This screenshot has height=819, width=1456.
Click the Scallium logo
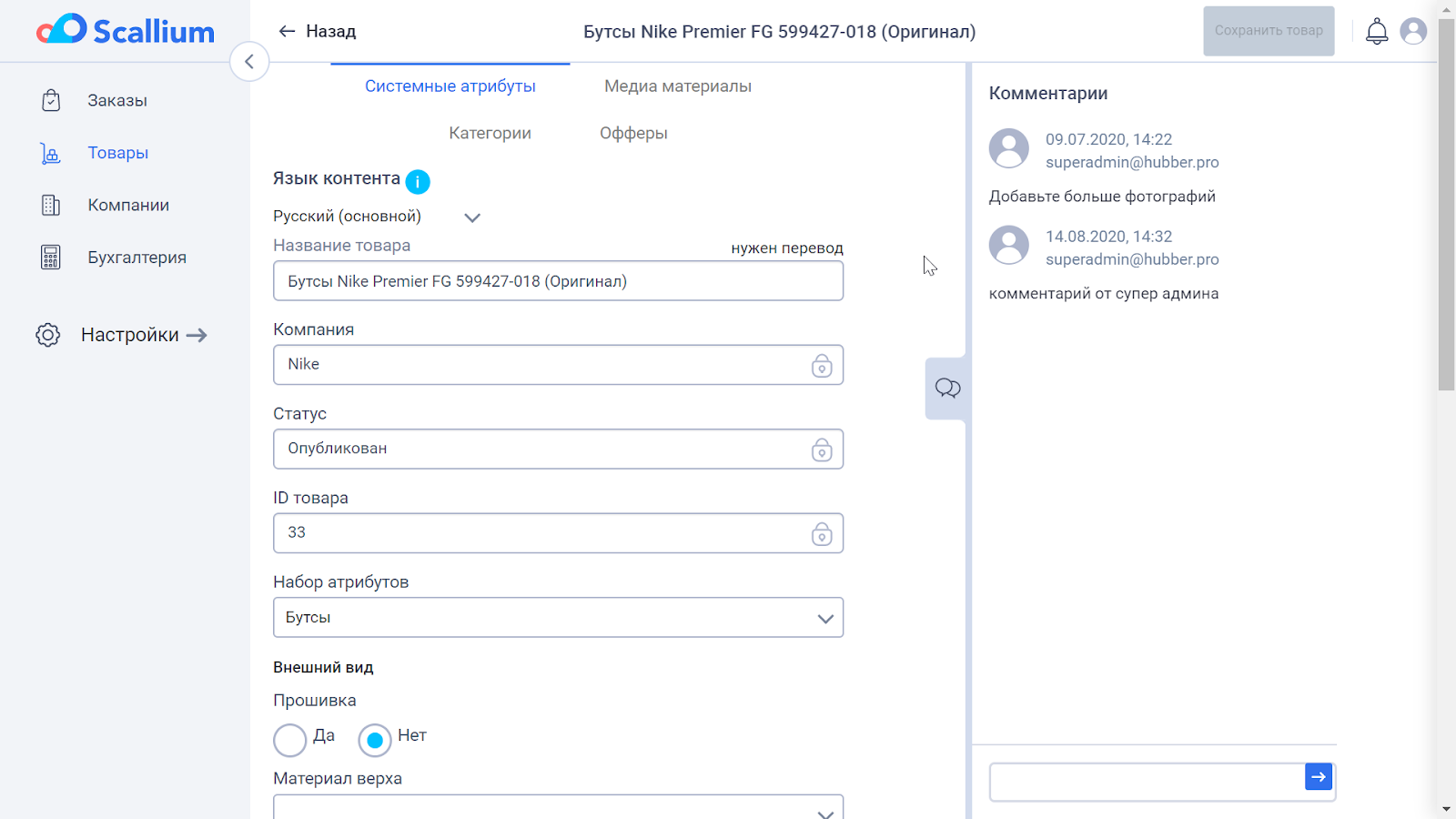126,30
